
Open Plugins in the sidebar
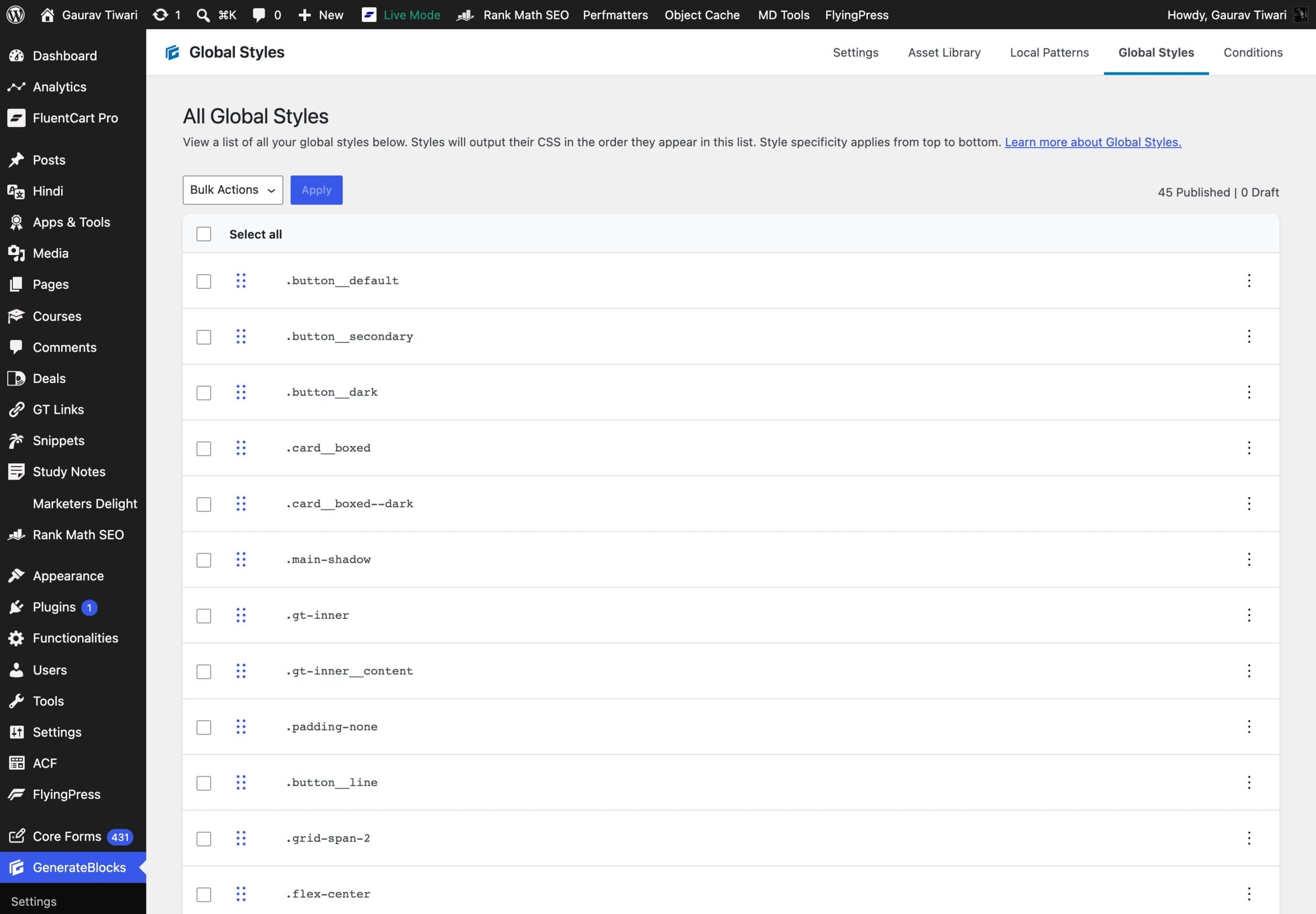coord(72,607)
